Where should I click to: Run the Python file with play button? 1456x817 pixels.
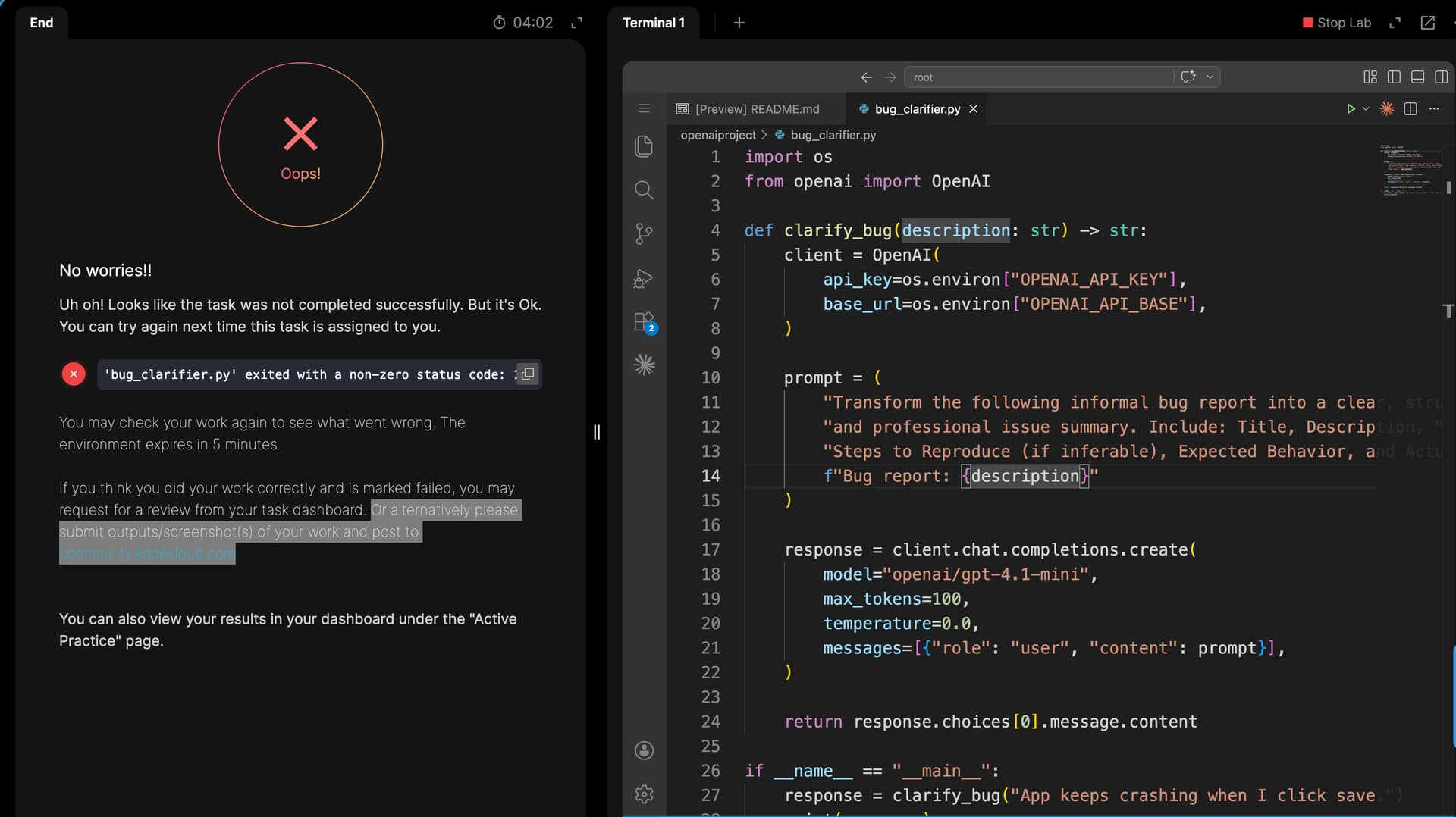pos(1350,109)
